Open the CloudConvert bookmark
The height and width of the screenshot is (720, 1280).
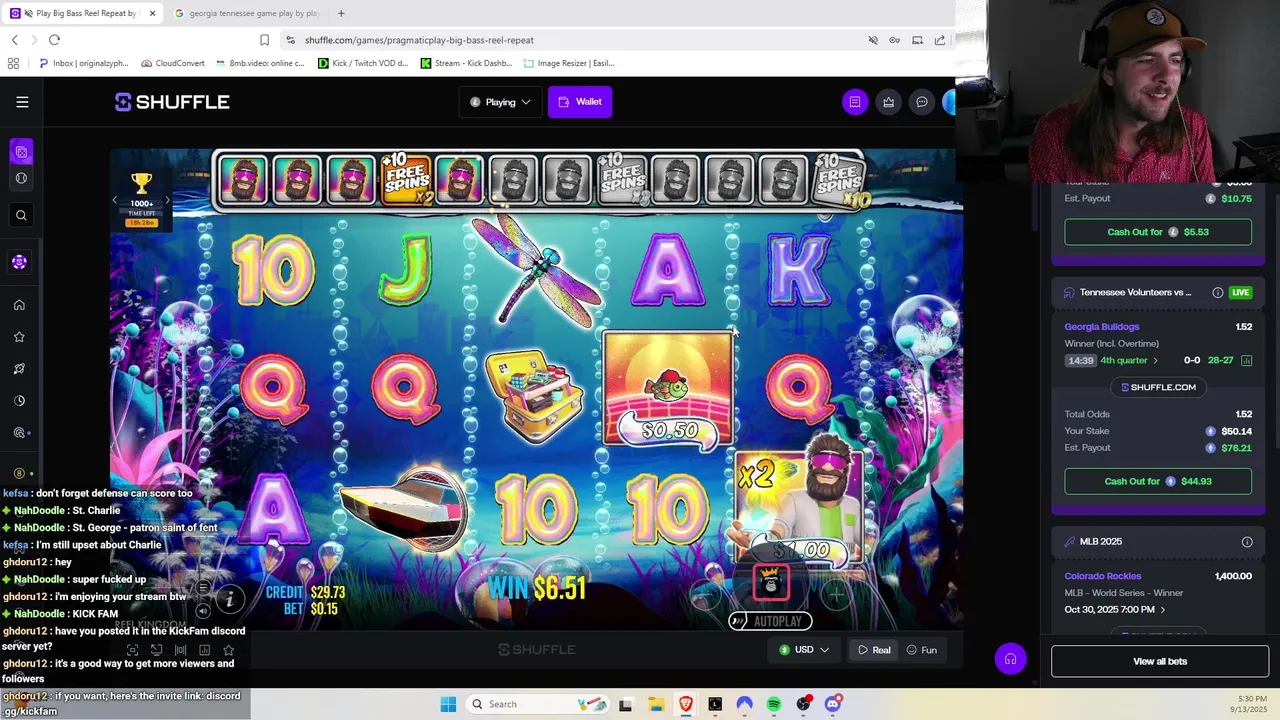(x=173, y=63)
